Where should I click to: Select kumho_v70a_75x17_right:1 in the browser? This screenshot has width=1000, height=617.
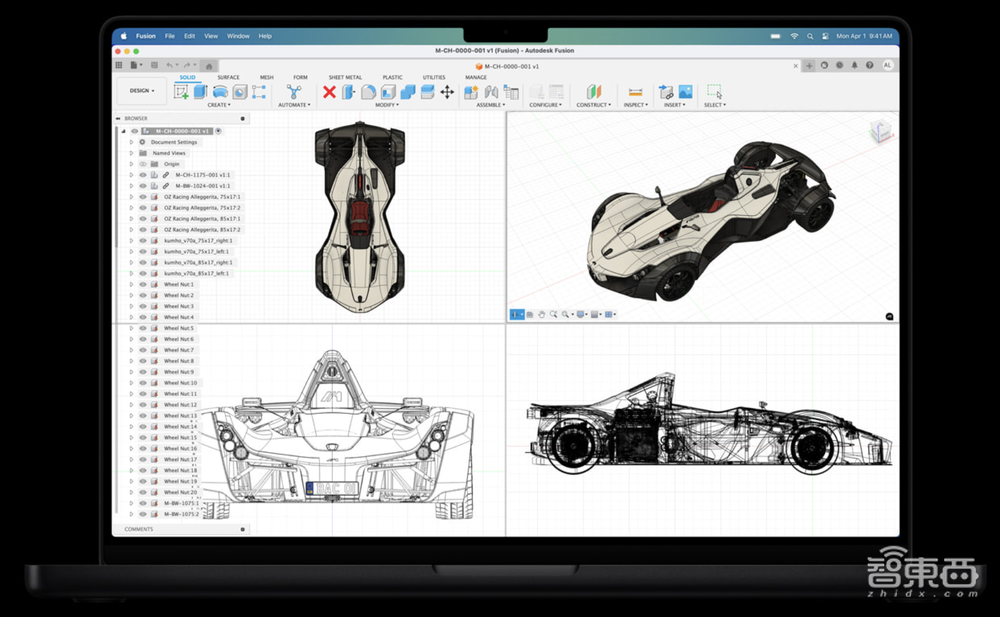pyautogui.click(x=198, y=241)
